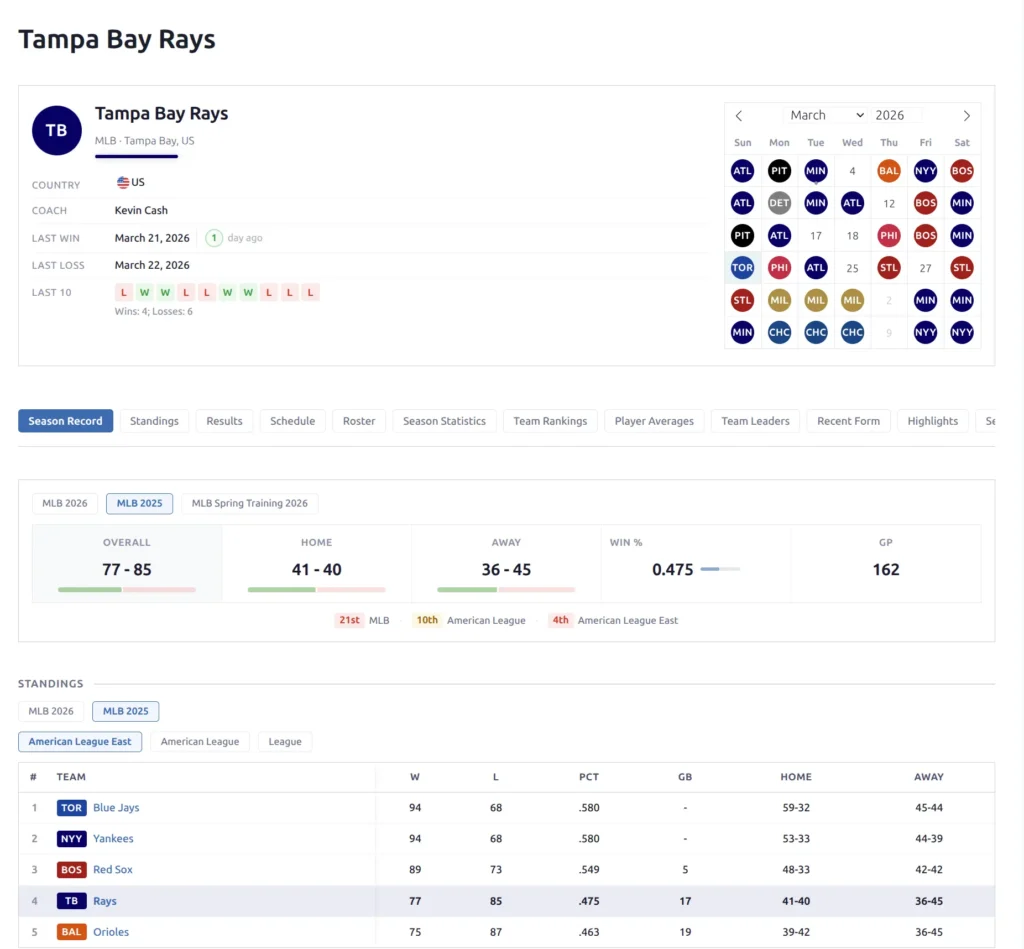Choose League standings view
Image resolution: width=1024 pixels, height=949 pixels.
point(285,742)
